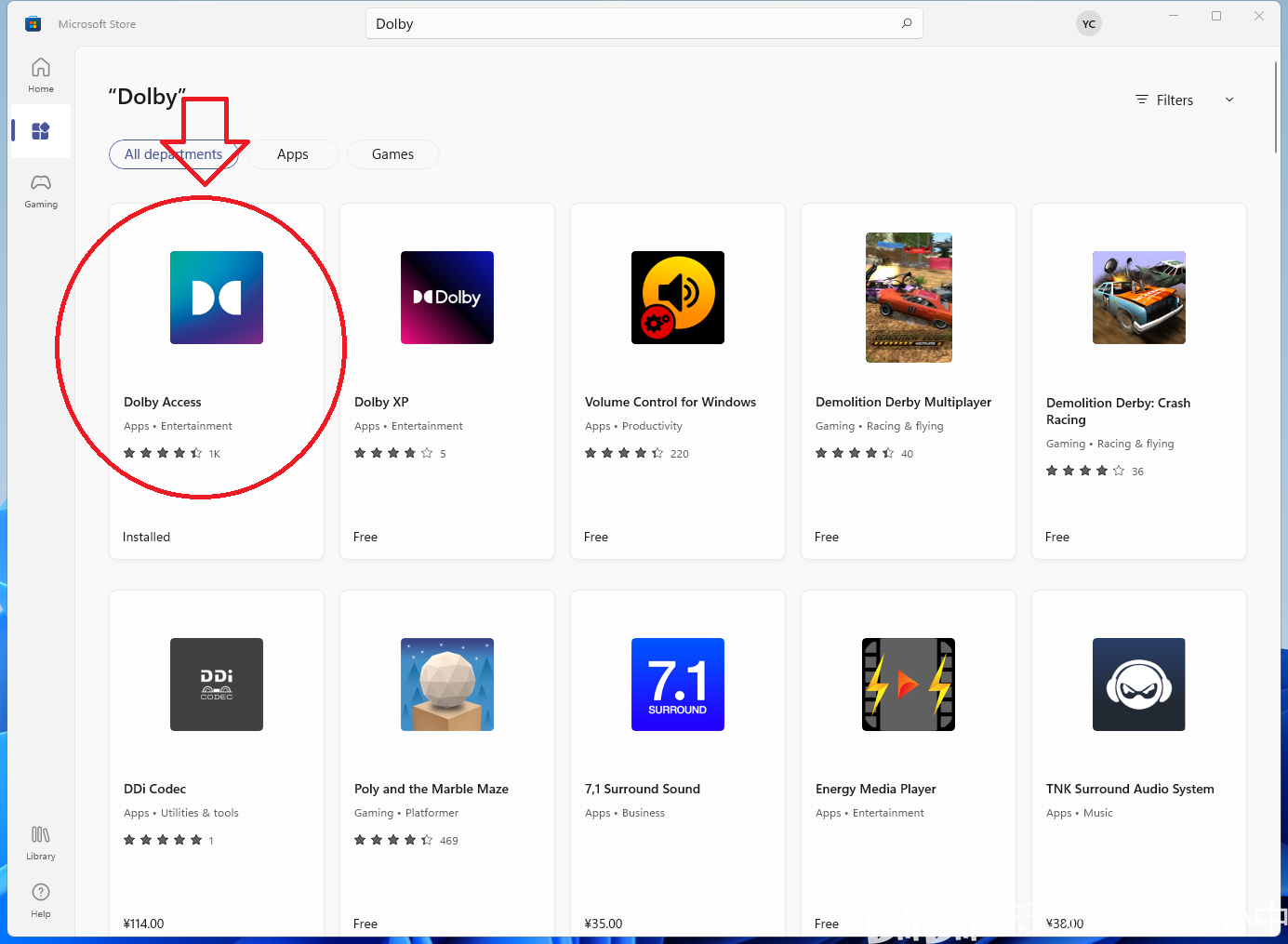Click Energy Media Player title text

point(876,789)
